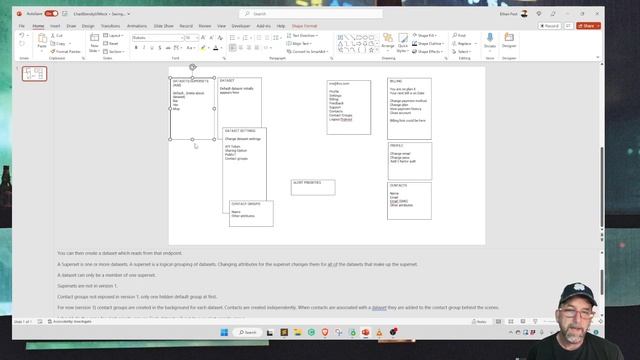Click the Cut scissors icon
The width and height of the screenshot is (640, 360).
coord(53,36)
